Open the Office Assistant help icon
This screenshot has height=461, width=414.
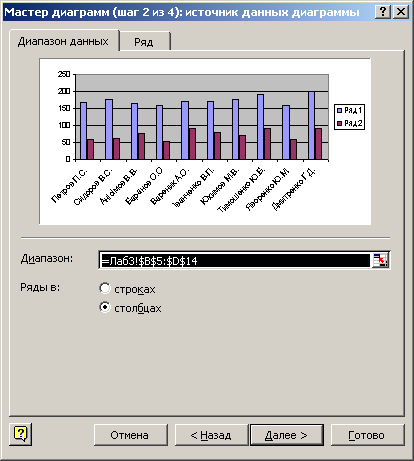pos(21,434)
